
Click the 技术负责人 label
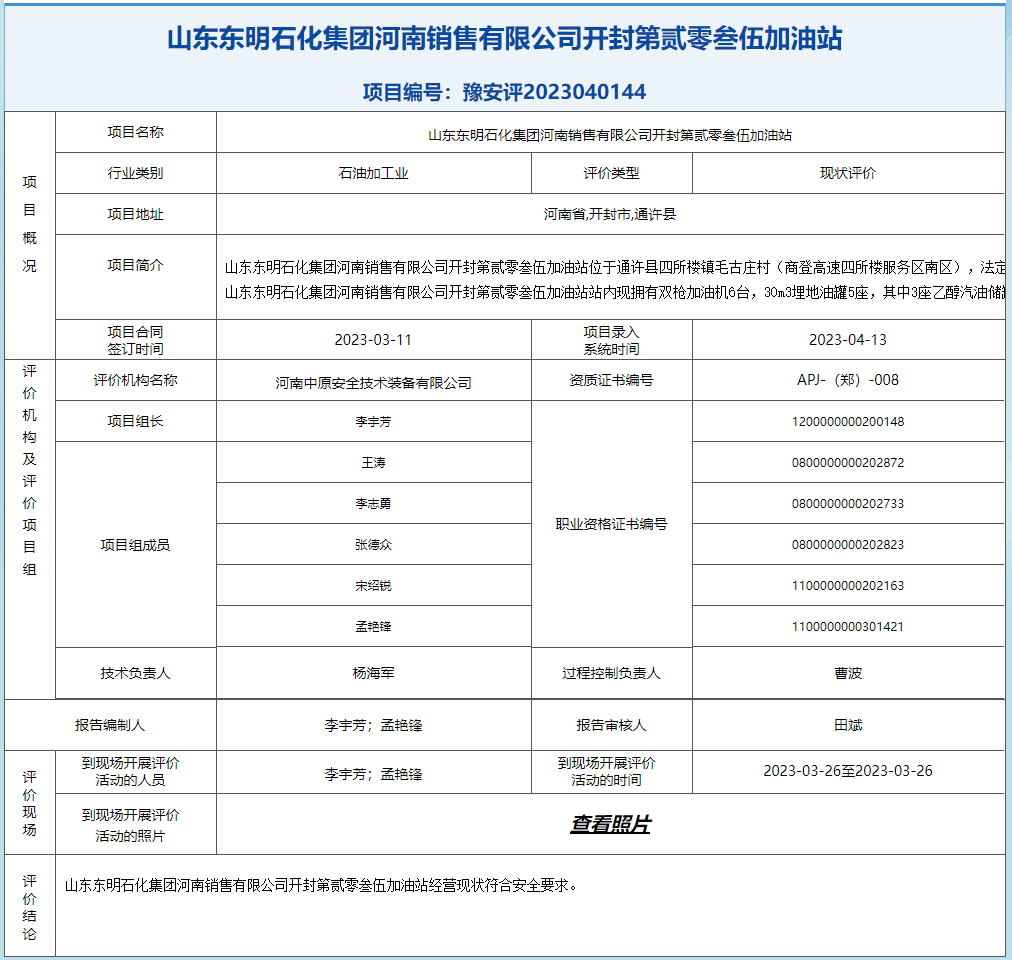pyautogui.click(x=136, y=673)
